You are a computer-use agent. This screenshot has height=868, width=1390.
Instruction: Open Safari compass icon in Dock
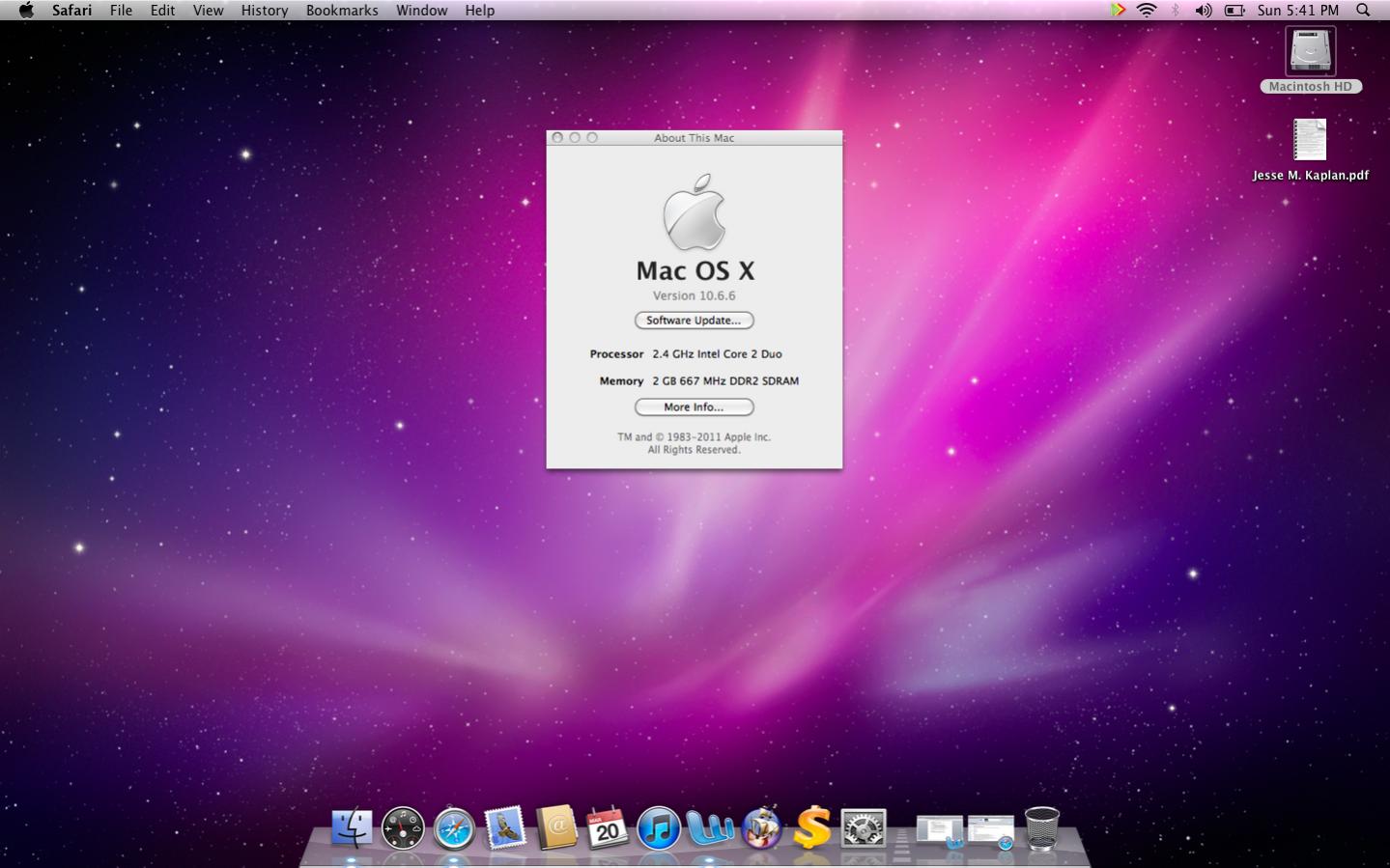tap(454, 828)
